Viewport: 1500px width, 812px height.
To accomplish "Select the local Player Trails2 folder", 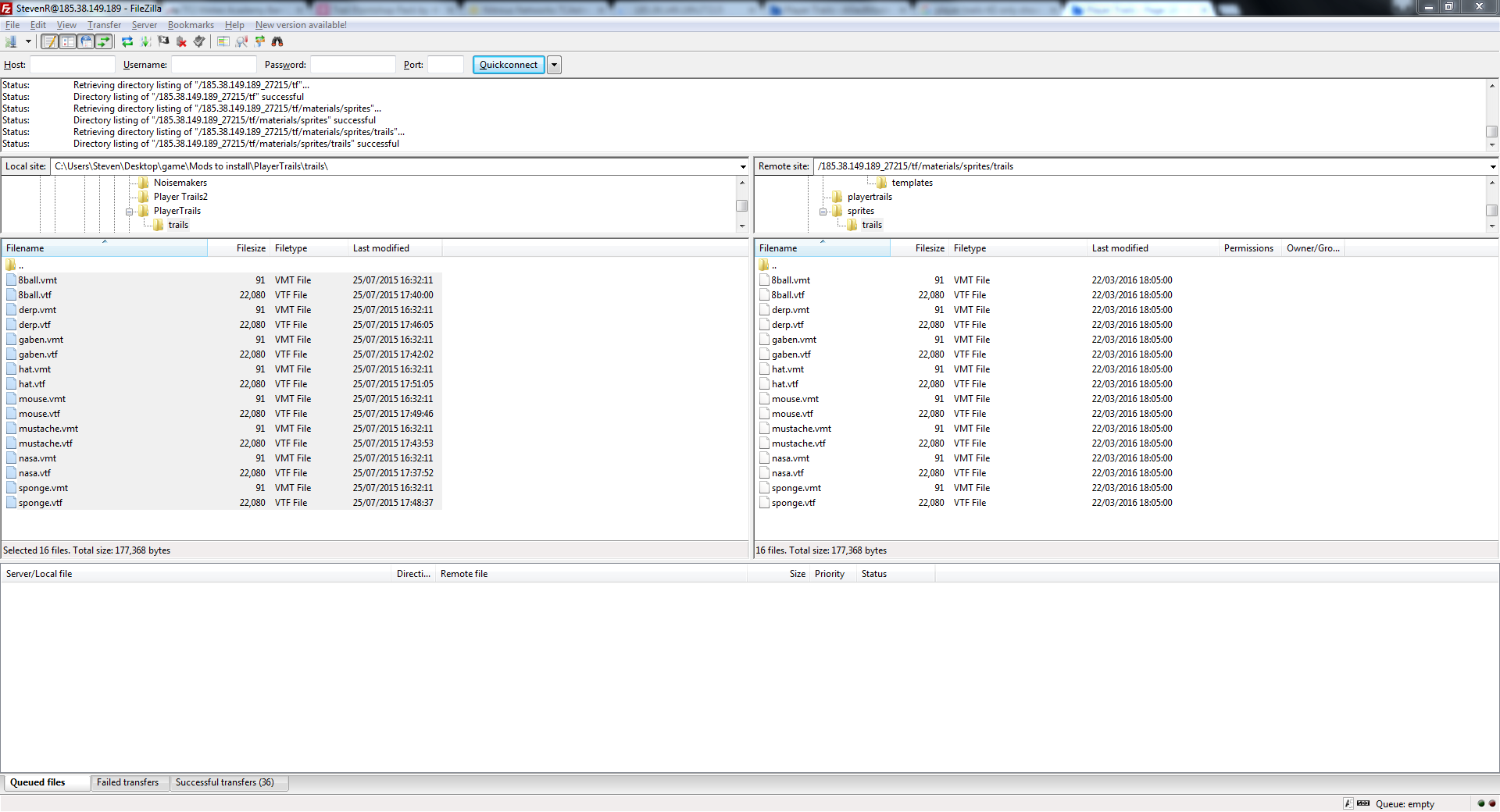I will [x=180, y=197].
